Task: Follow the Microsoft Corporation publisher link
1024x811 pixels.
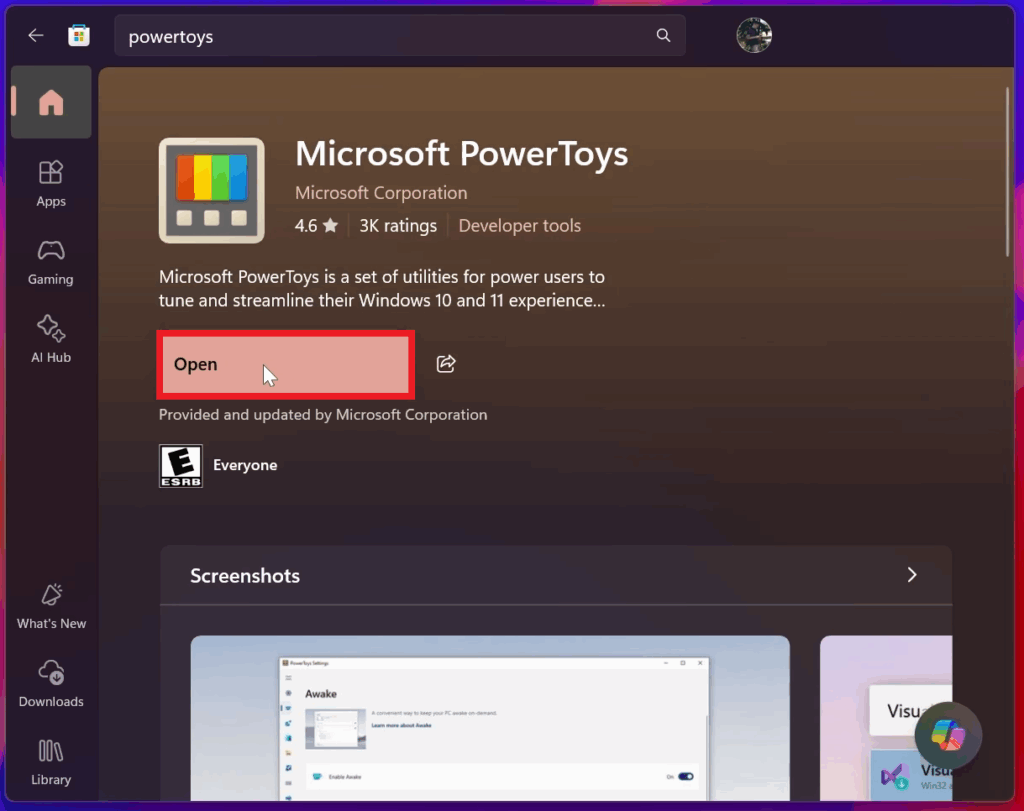Action: click(x=381, y=193)
